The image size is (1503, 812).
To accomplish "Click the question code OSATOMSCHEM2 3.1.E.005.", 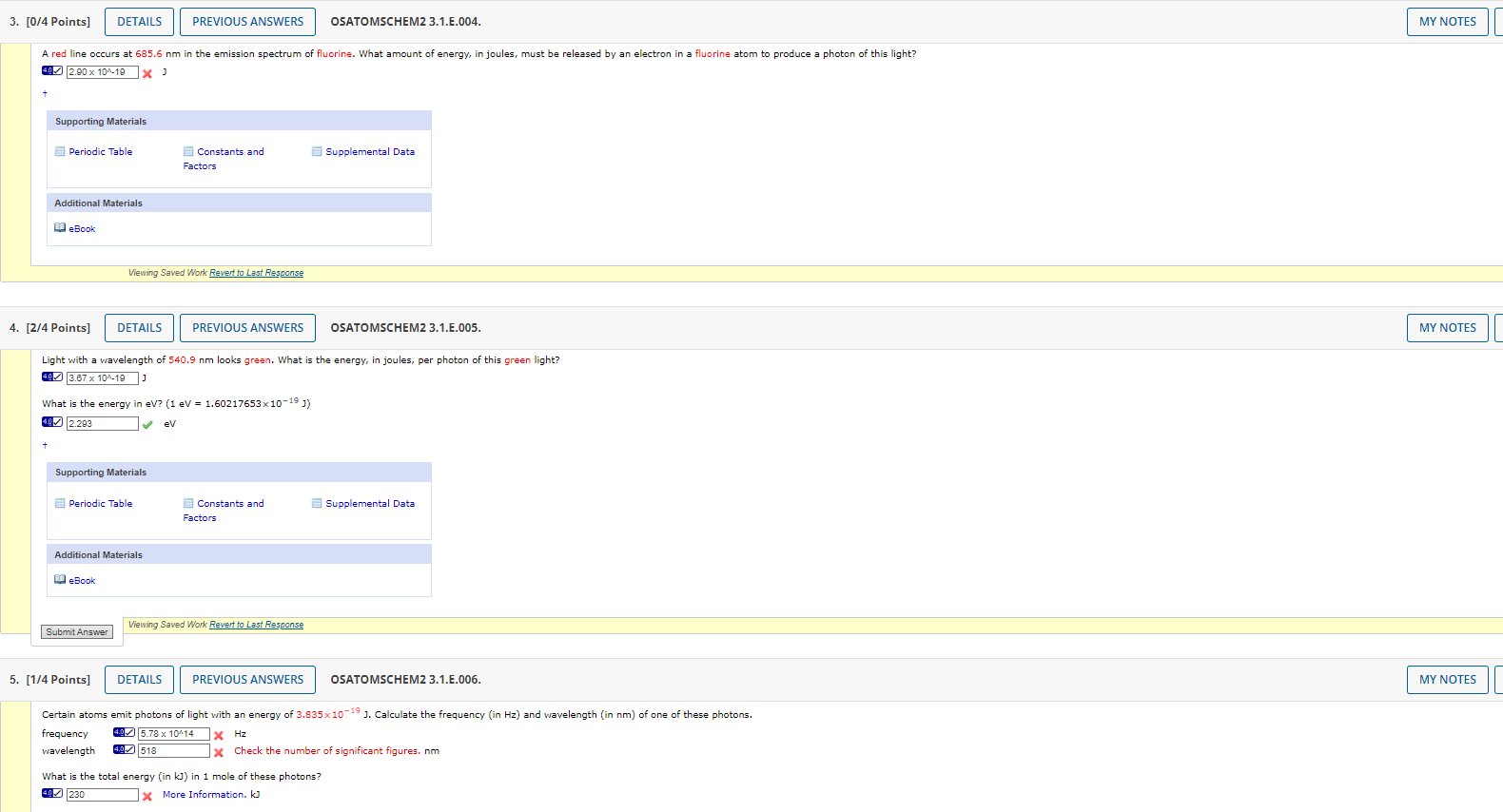I will click(x=405, y=328).
